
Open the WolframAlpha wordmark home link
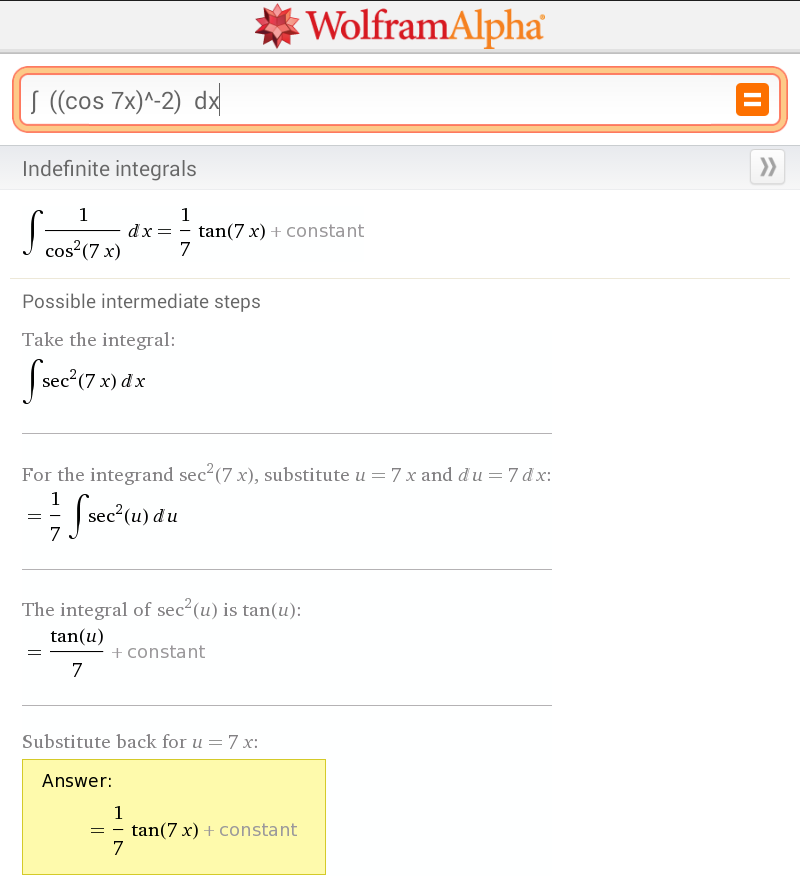(424, 26)
